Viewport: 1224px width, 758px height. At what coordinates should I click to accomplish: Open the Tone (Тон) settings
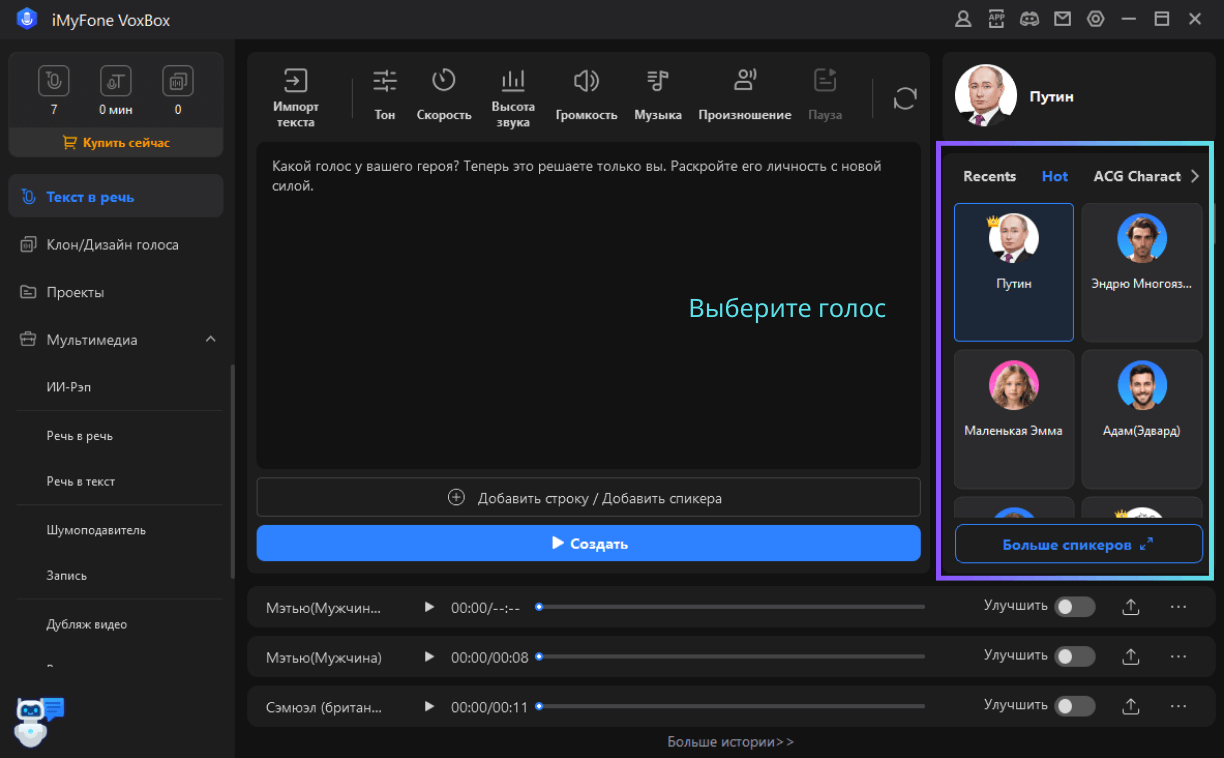coord(385,95)
